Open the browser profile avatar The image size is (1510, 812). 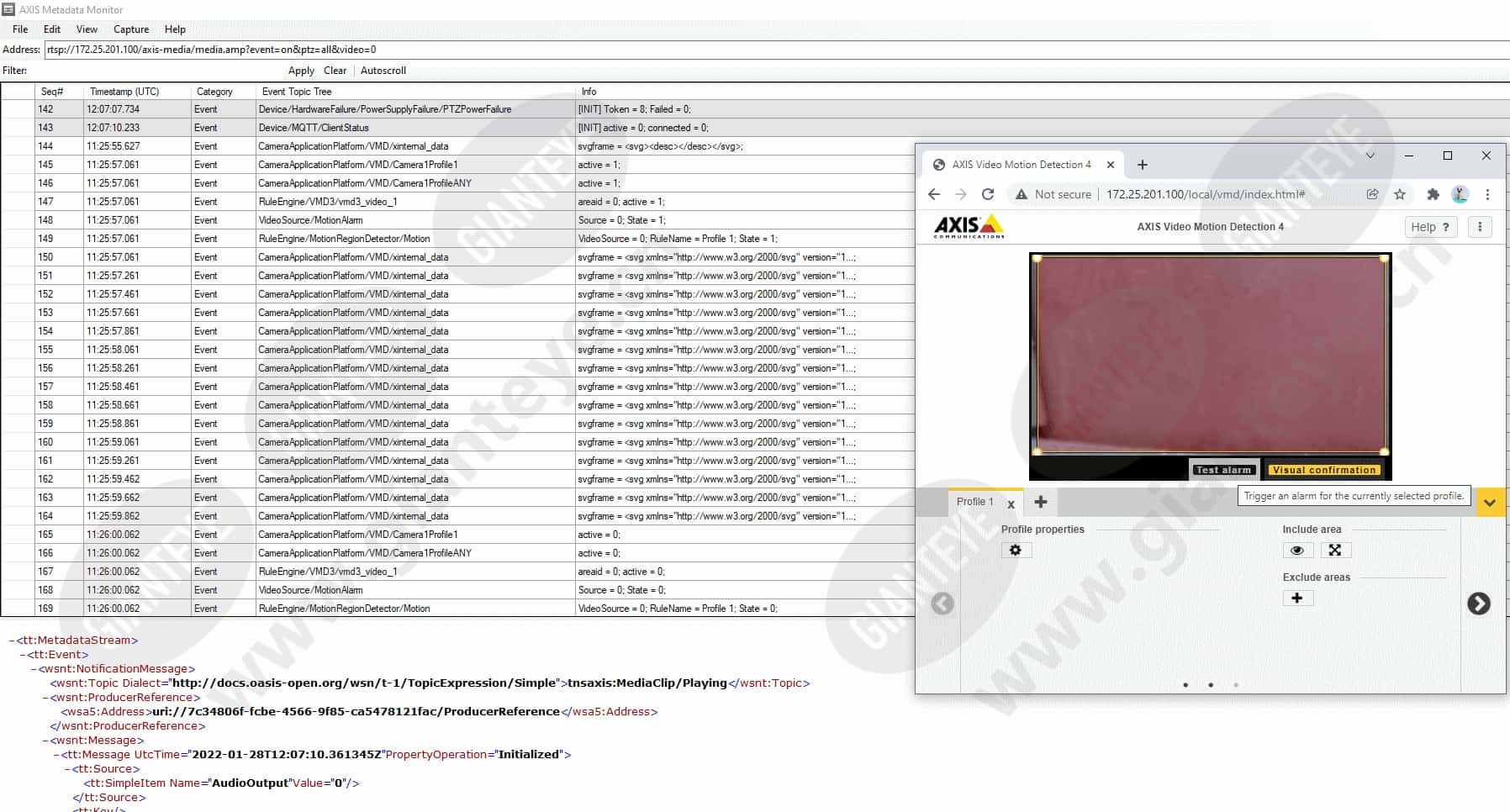[x=1460, y=194]
